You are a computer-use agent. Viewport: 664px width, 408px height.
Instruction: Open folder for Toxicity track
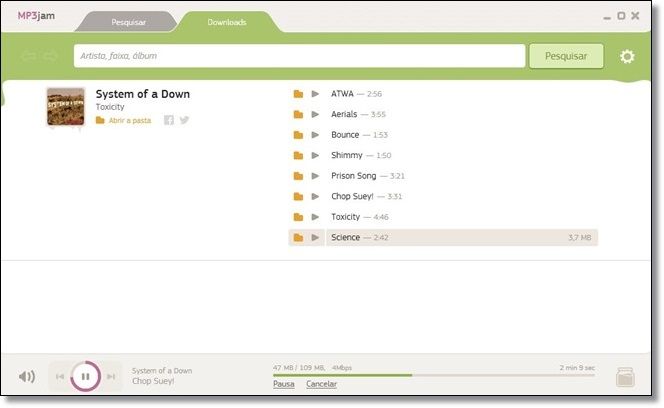pos(299,217)
